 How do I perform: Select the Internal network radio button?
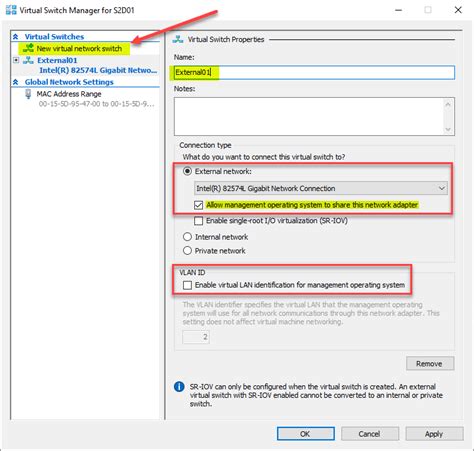point(188,237)
